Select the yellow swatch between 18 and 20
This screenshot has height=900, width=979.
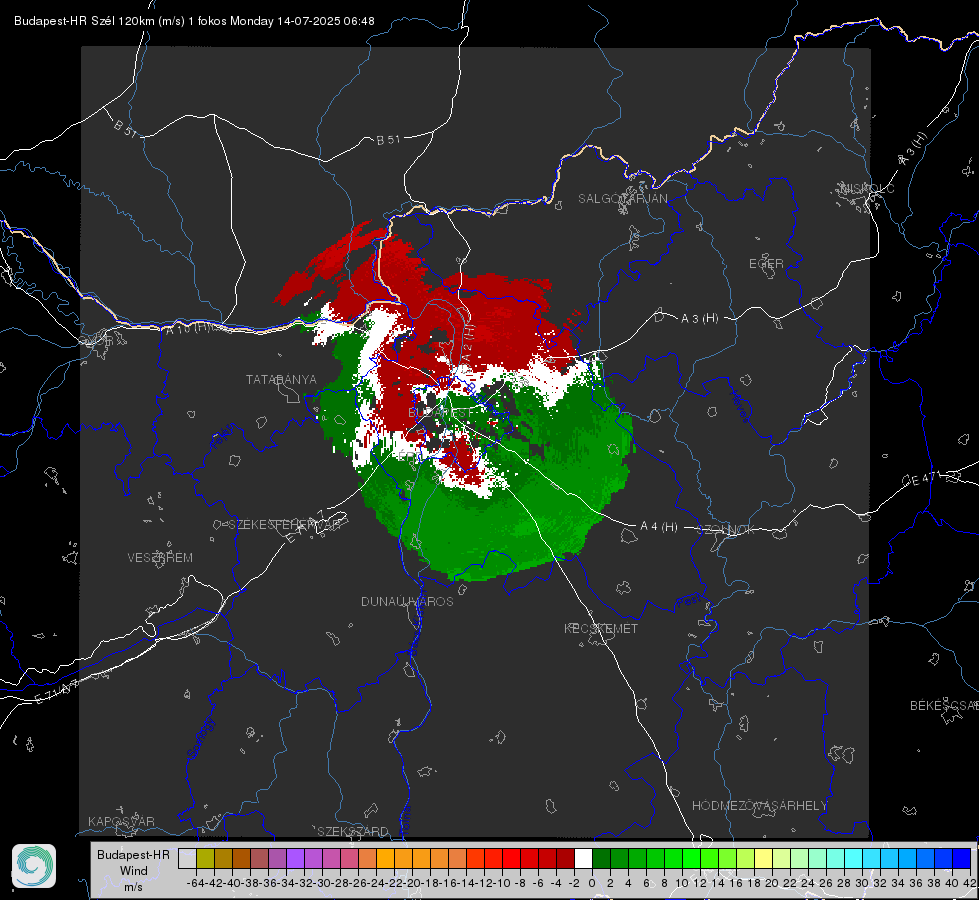tap(763, 859)
